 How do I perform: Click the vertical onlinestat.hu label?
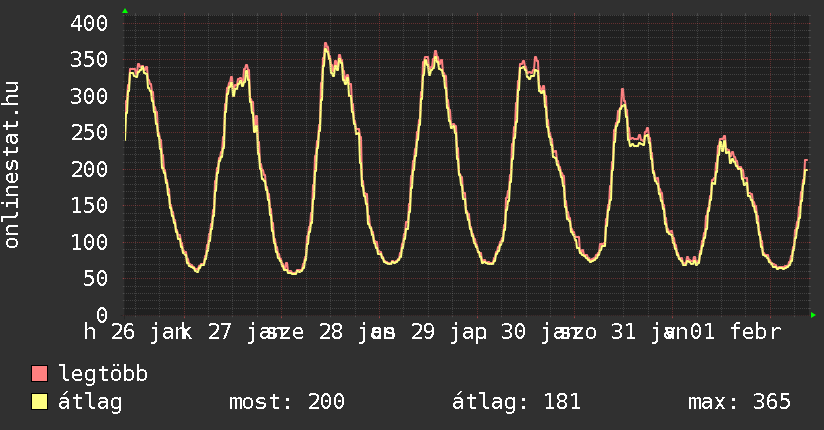12,165
